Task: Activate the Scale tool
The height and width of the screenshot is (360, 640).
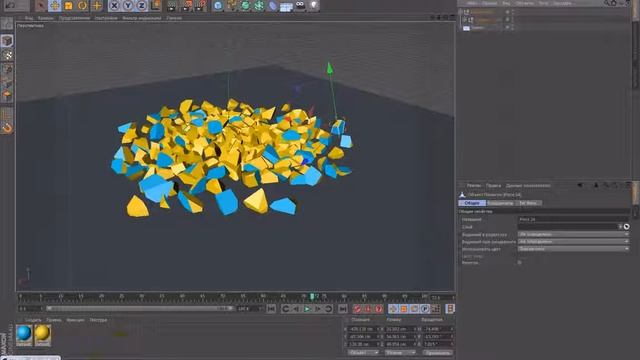Action: [68, 5]
